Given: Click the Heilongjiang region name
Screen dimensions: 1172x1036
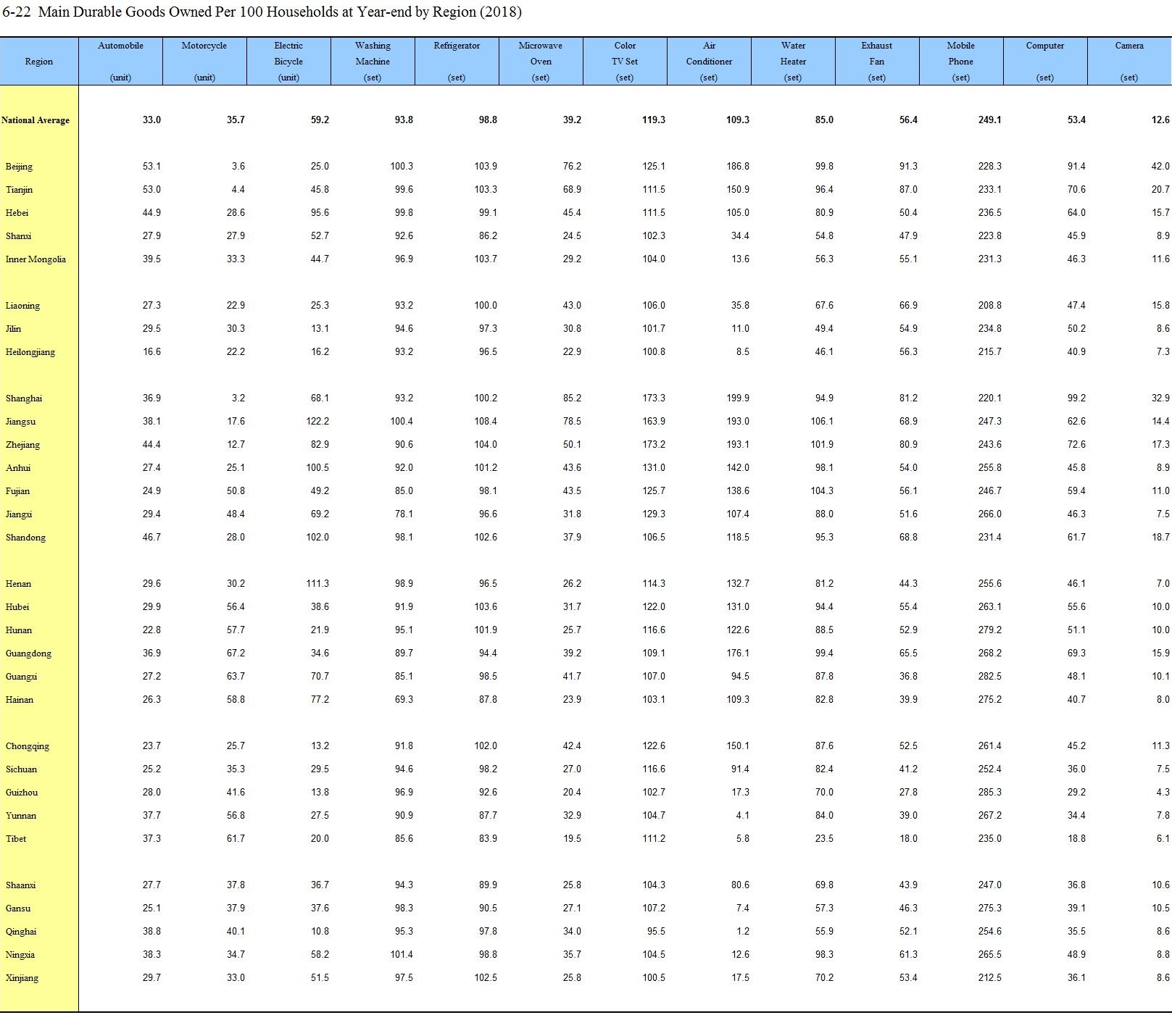Looking at the screenshot, I should pos(30,352).
